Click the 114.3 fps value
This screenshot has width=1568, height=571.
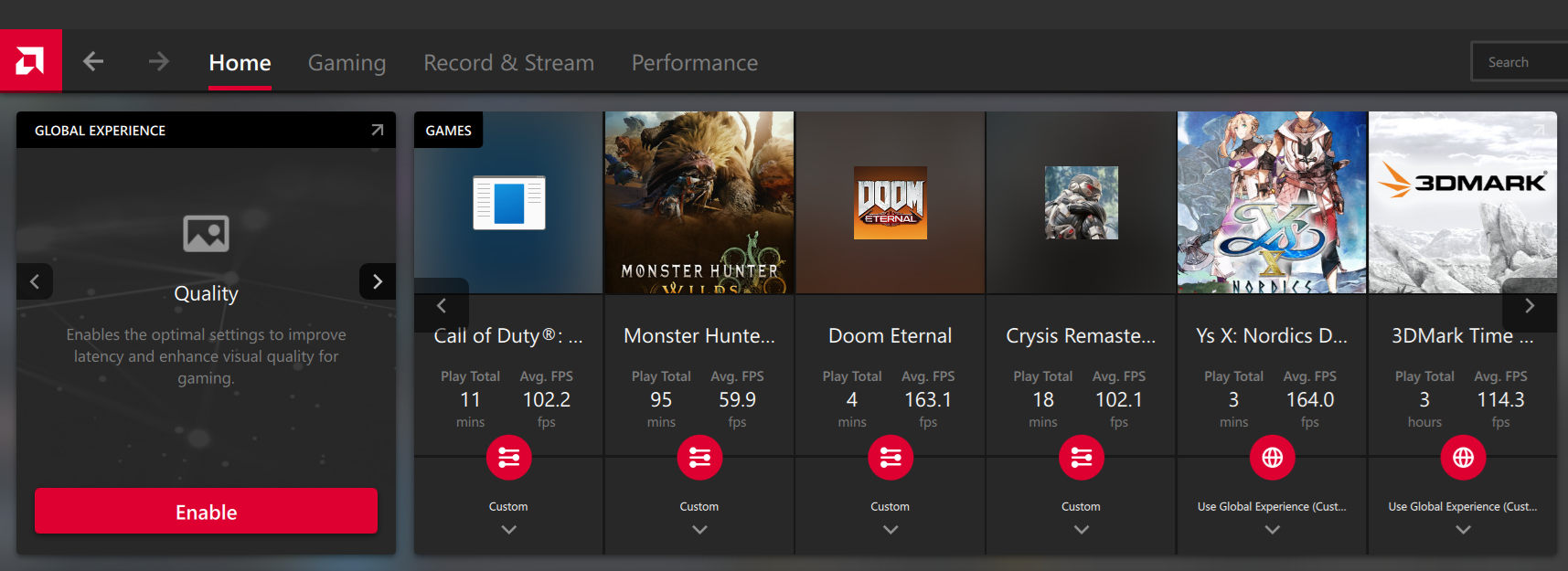1501,400
